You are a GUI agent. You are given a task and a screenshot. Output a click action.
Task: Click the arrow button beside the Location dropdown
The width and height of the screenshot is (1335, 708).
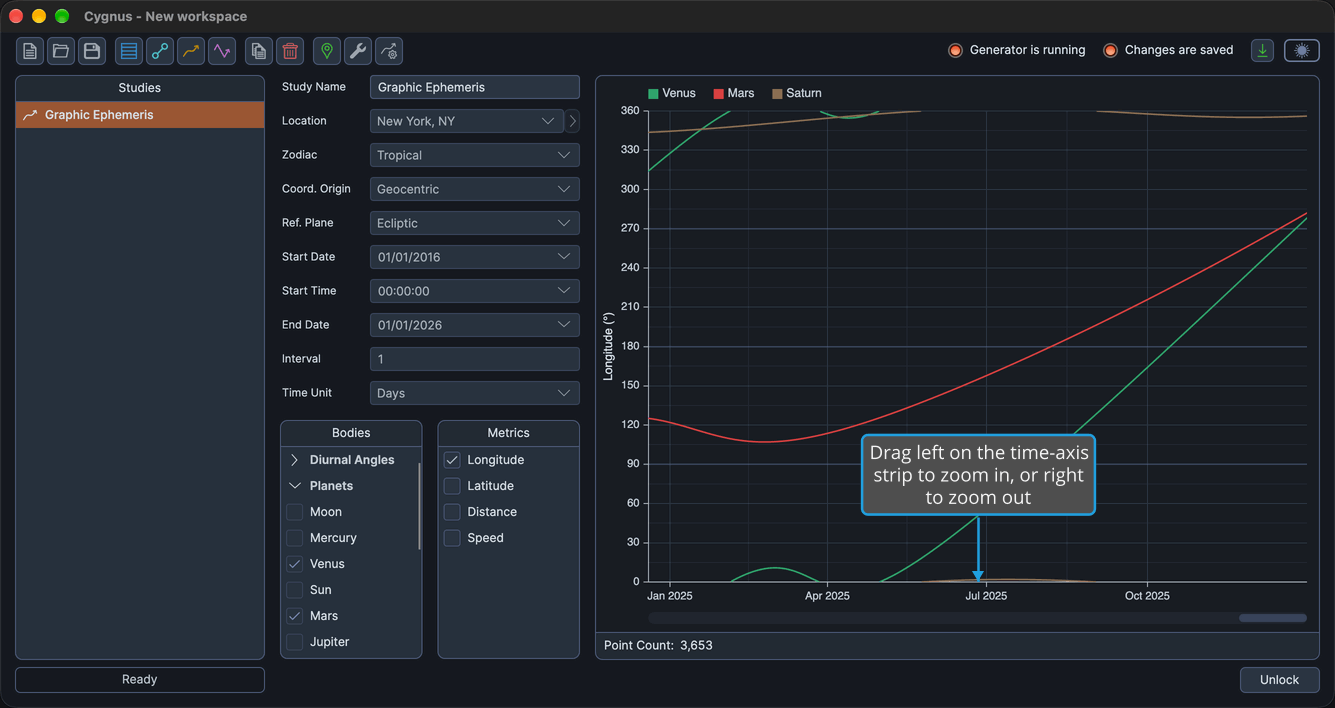572,121
